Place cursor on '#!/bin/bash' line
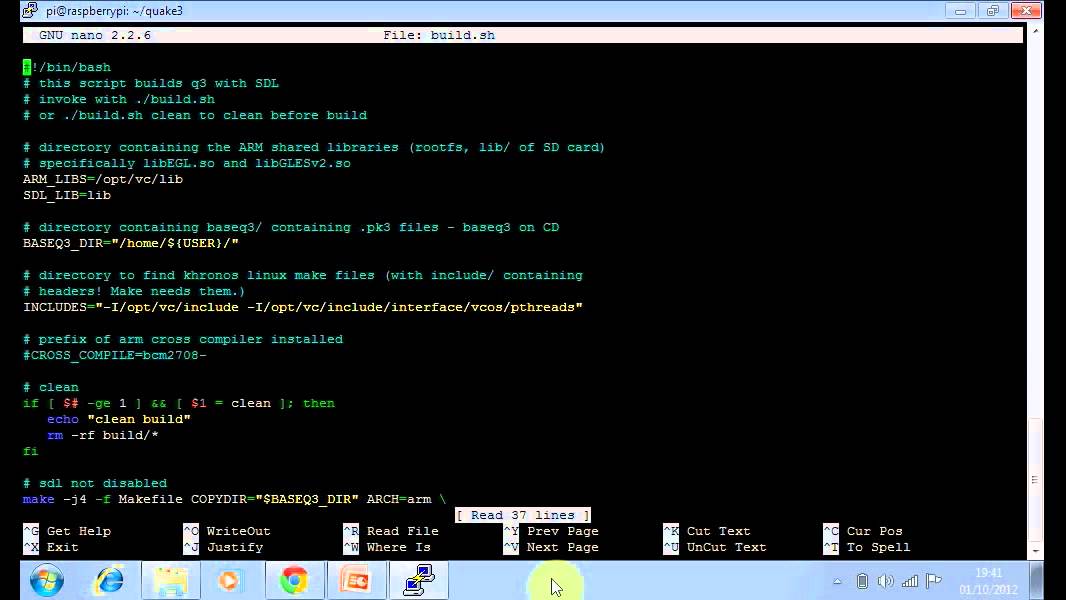Viewport: 1066px width, 600px height. point(67,67)
